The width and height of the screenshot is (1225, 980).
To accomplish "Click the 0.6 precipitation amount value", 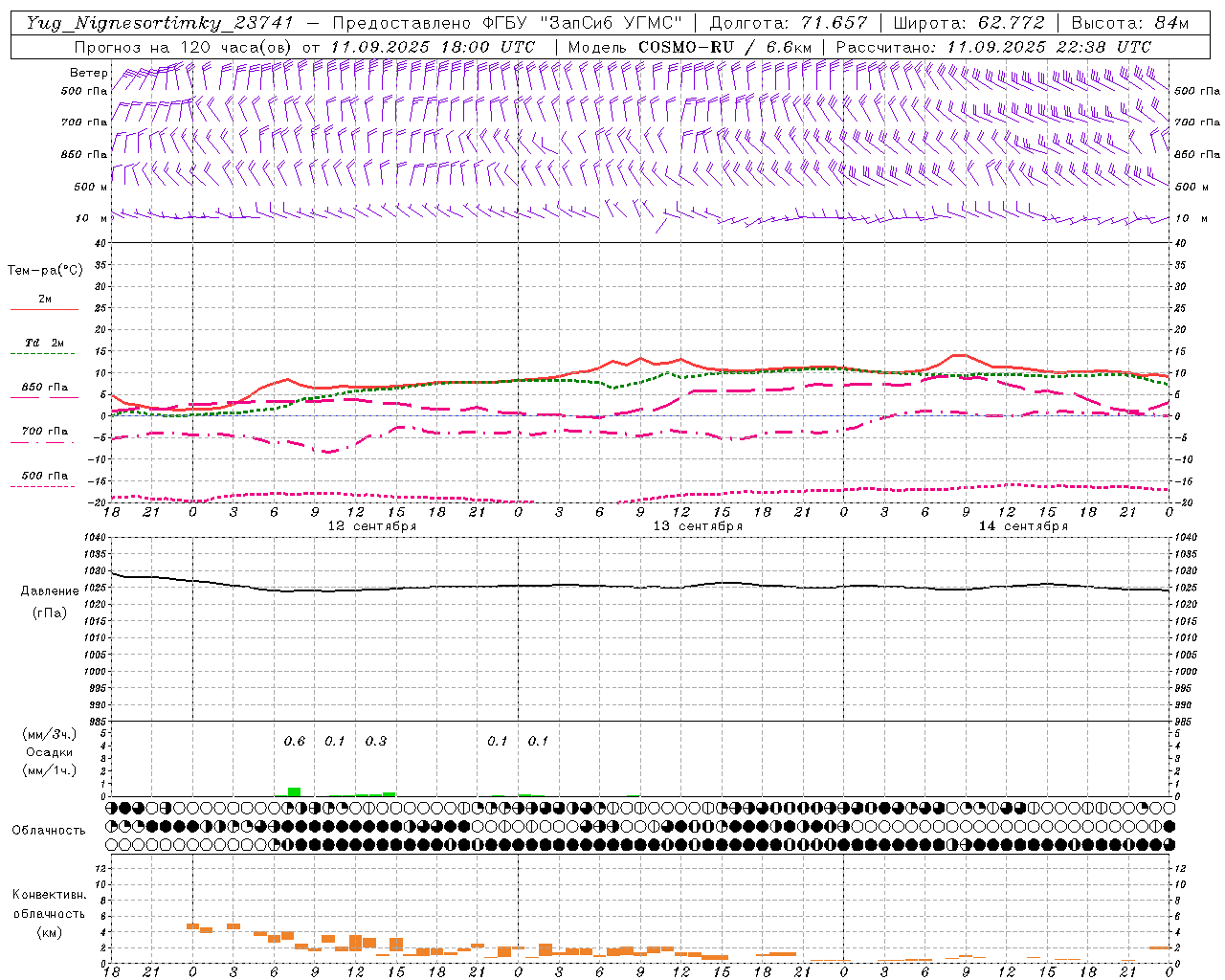I will [x=295, y=742].
